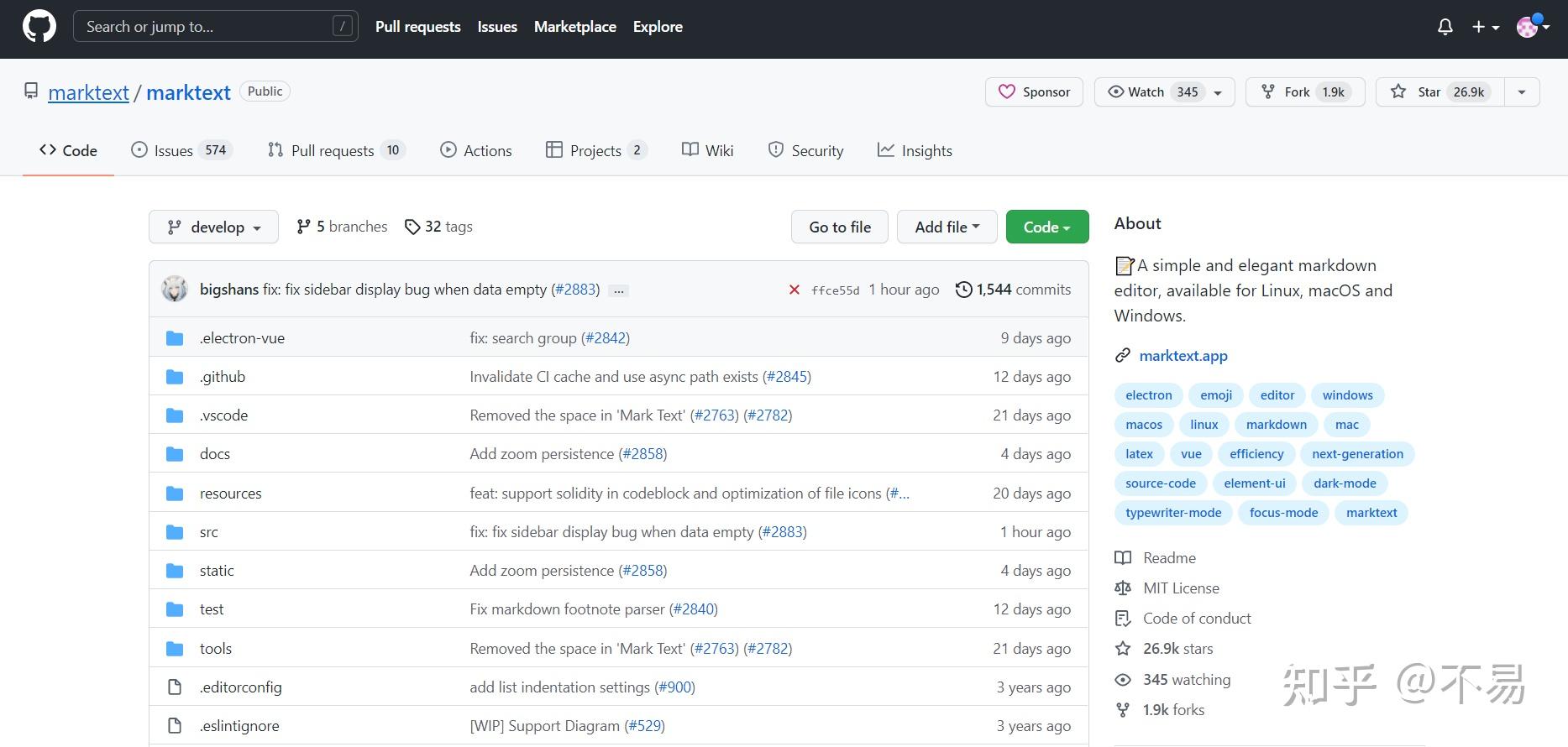Viewport: 1568px width, 747px height.
Task: Click the commit history clock icon
Action: (x=963, y=290)
